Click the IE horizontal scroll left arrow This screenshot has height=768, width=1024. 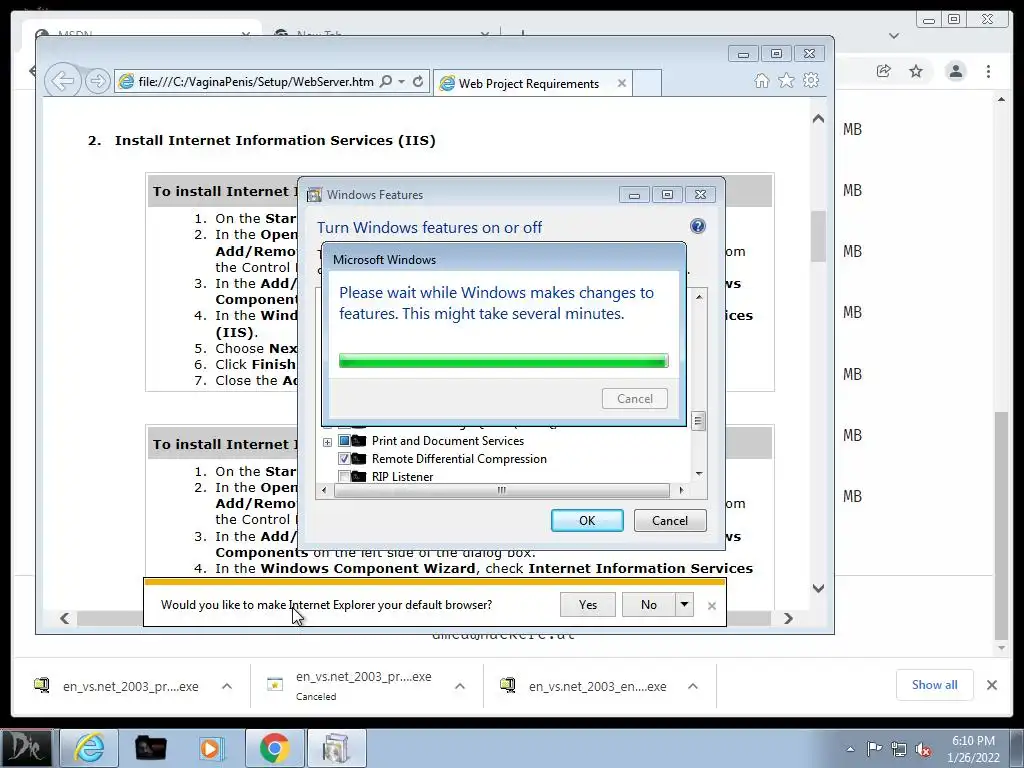pos(64,618)
